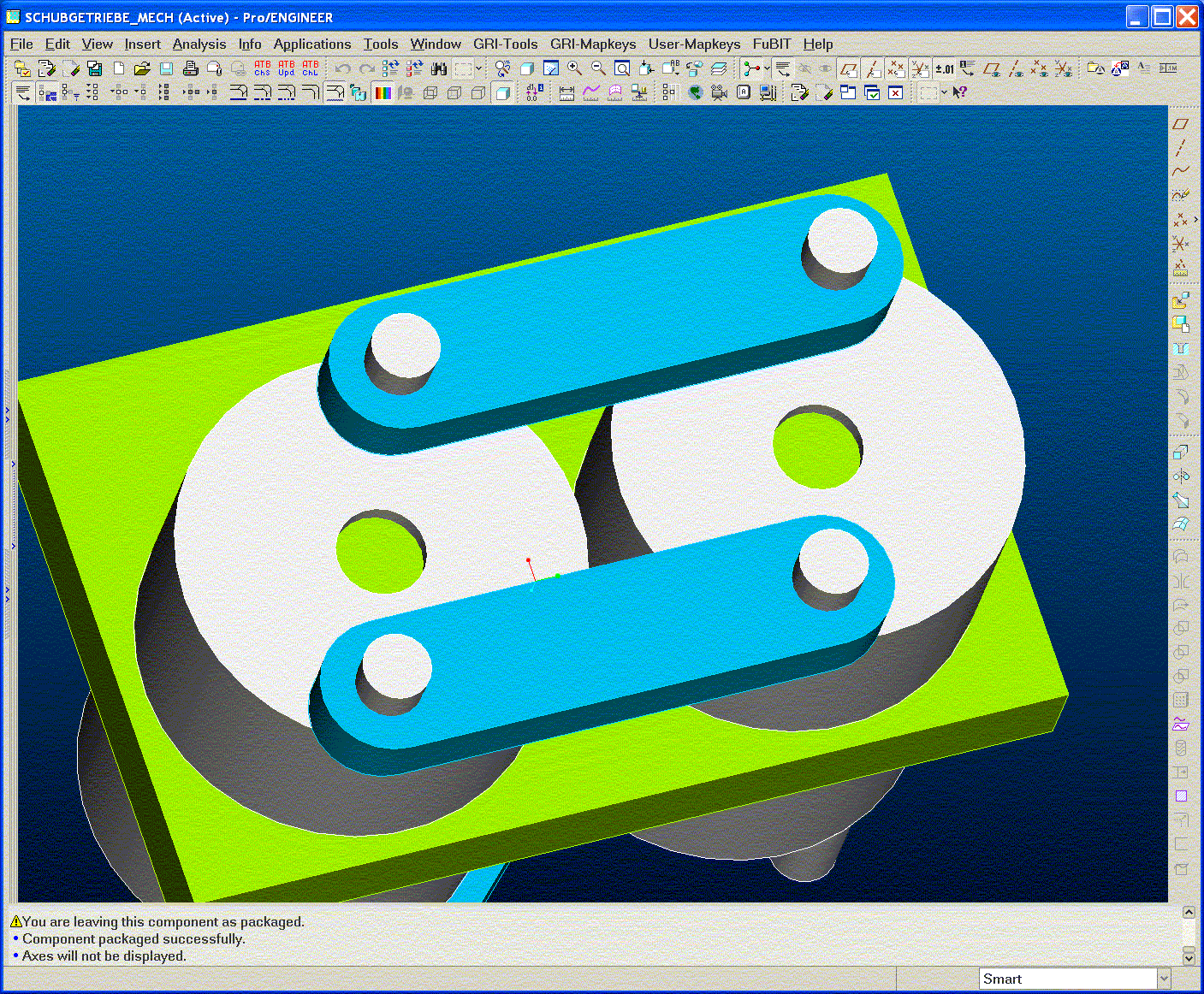
Task: Select the Datum Curve tool in right toolbar
Action: pos(1181,171)
